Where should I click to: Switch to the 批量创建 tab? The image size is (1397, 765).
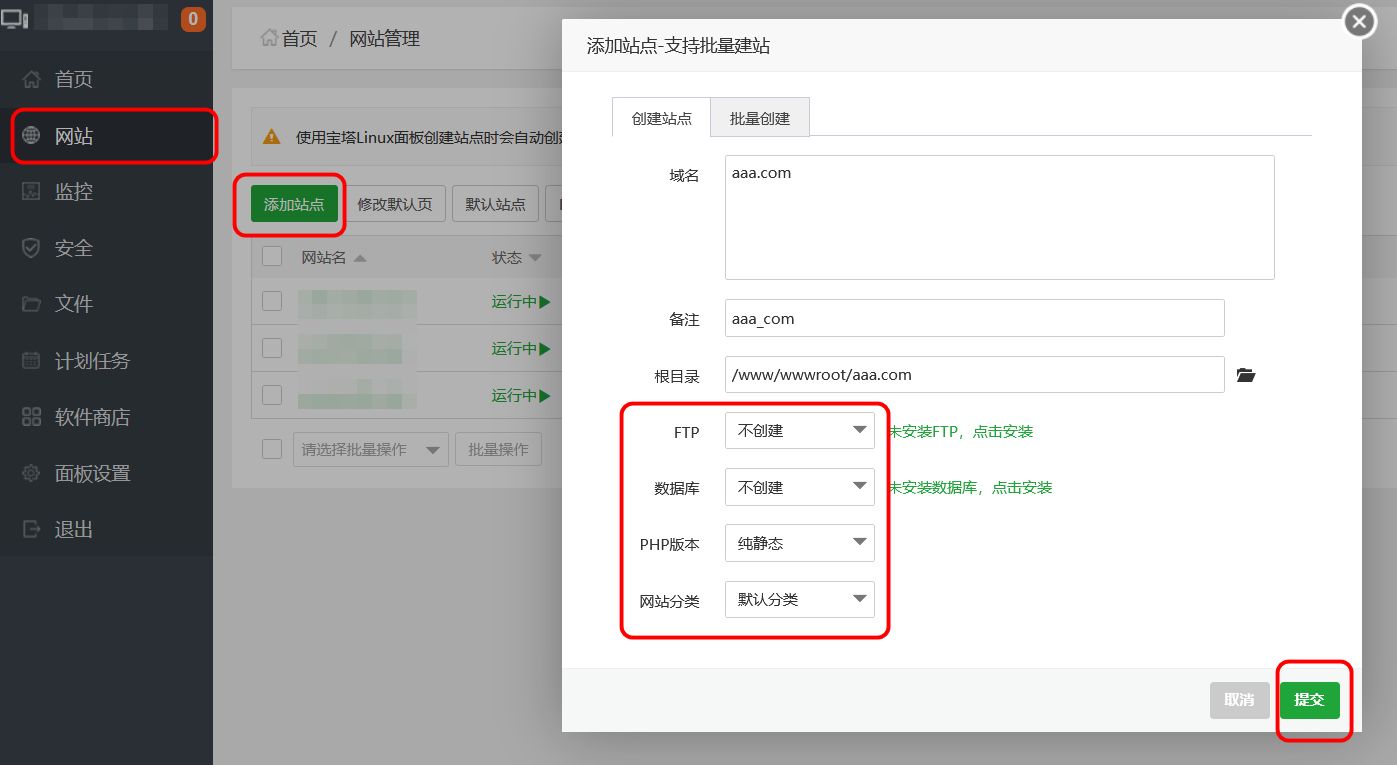(x=759, y=118)
